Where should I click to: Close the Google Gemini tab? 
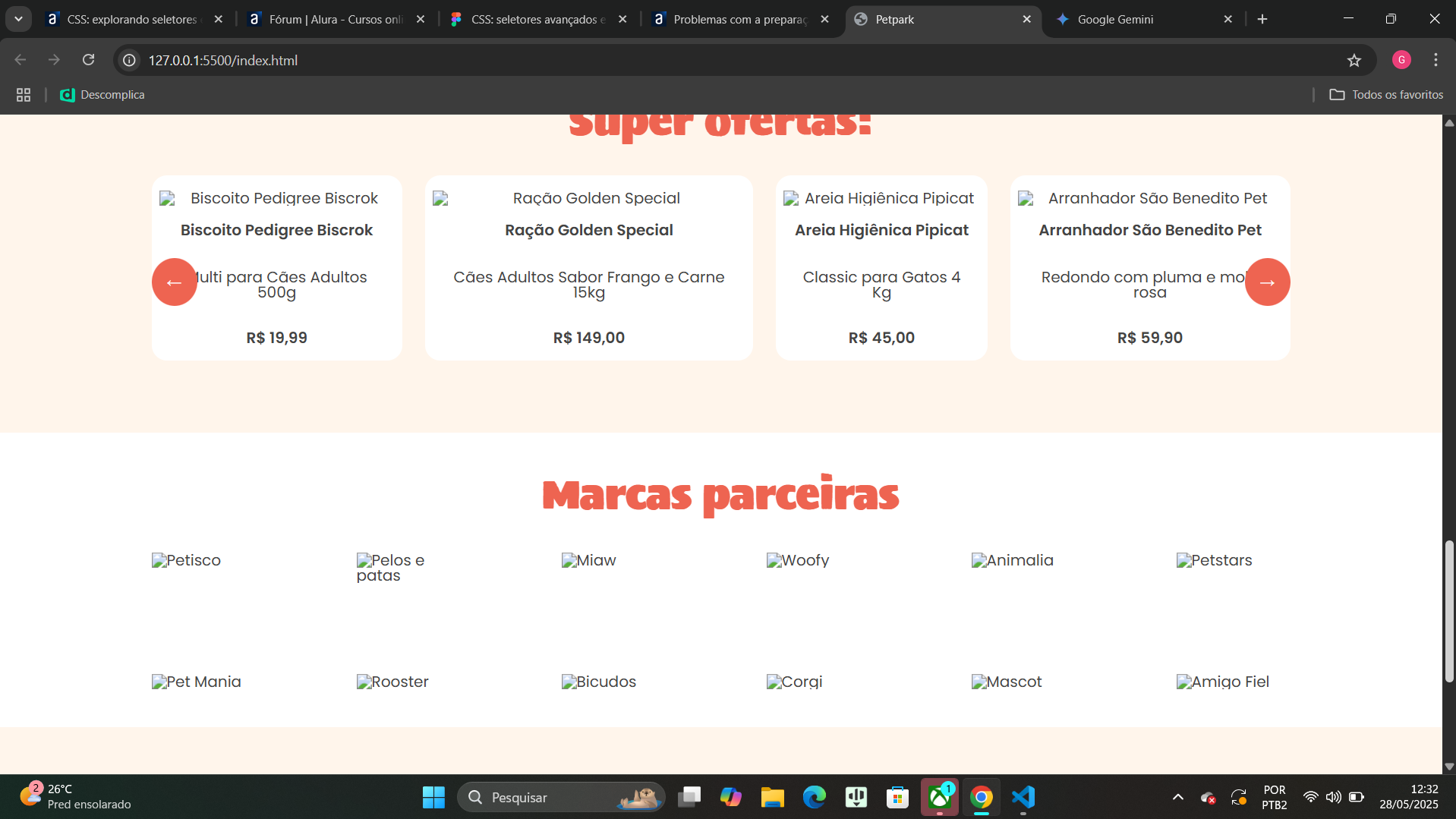pyautogui.click(x=1228, y=19)
